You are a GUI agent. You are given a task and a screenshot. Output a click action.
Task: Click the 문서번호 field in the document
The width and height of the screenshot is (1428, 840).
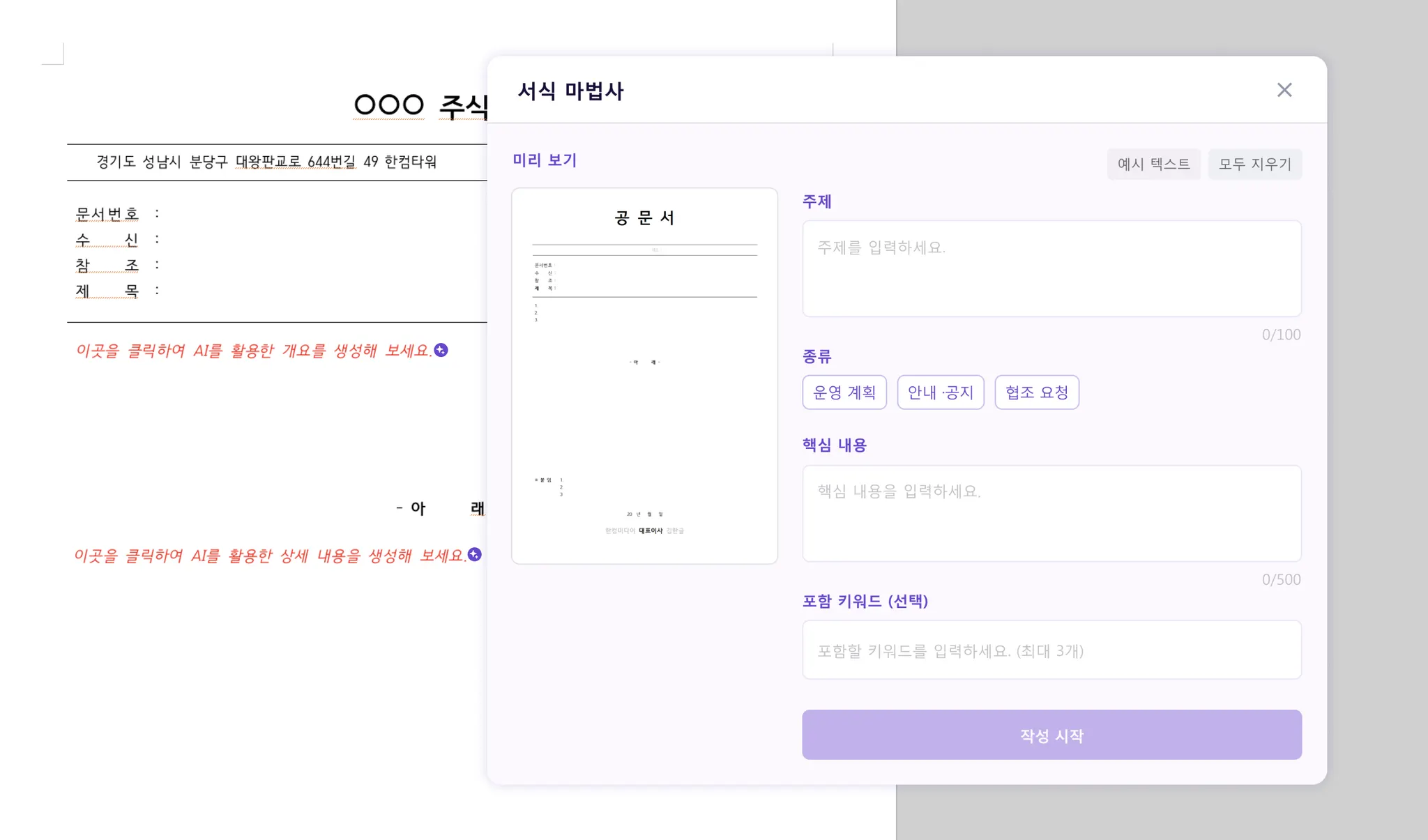107,213
